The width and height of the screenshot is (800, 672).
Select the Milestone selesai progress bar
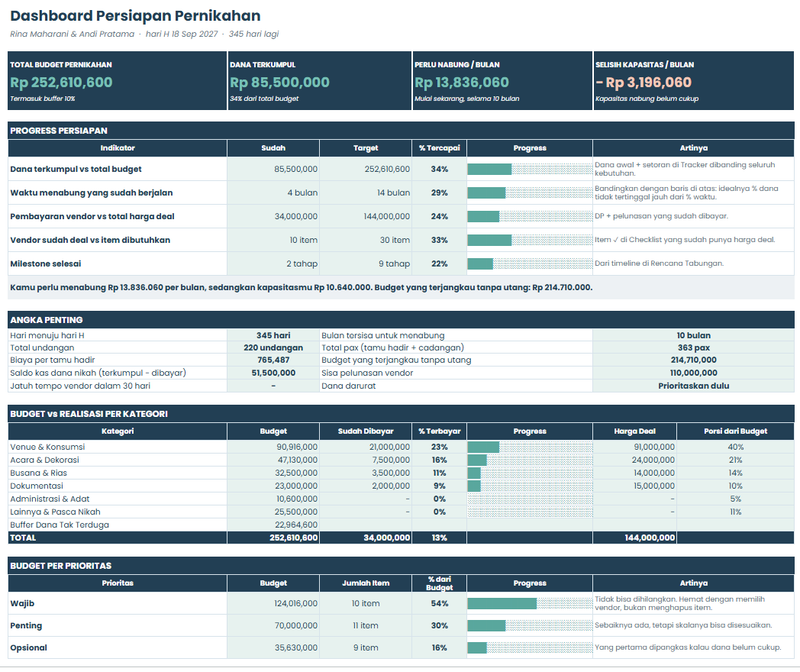tap(530, 264)
